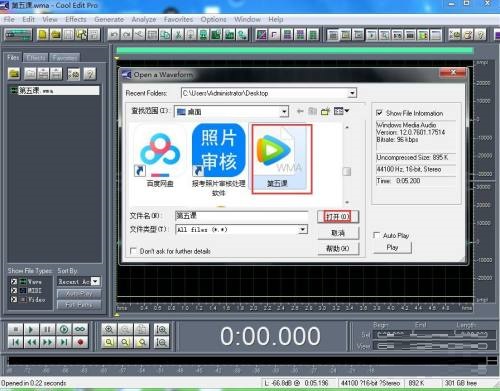Image resolution: width=500 pixels, height=391 pixels.
Task: Open the Options menu
Action: (x=213, y=19)
